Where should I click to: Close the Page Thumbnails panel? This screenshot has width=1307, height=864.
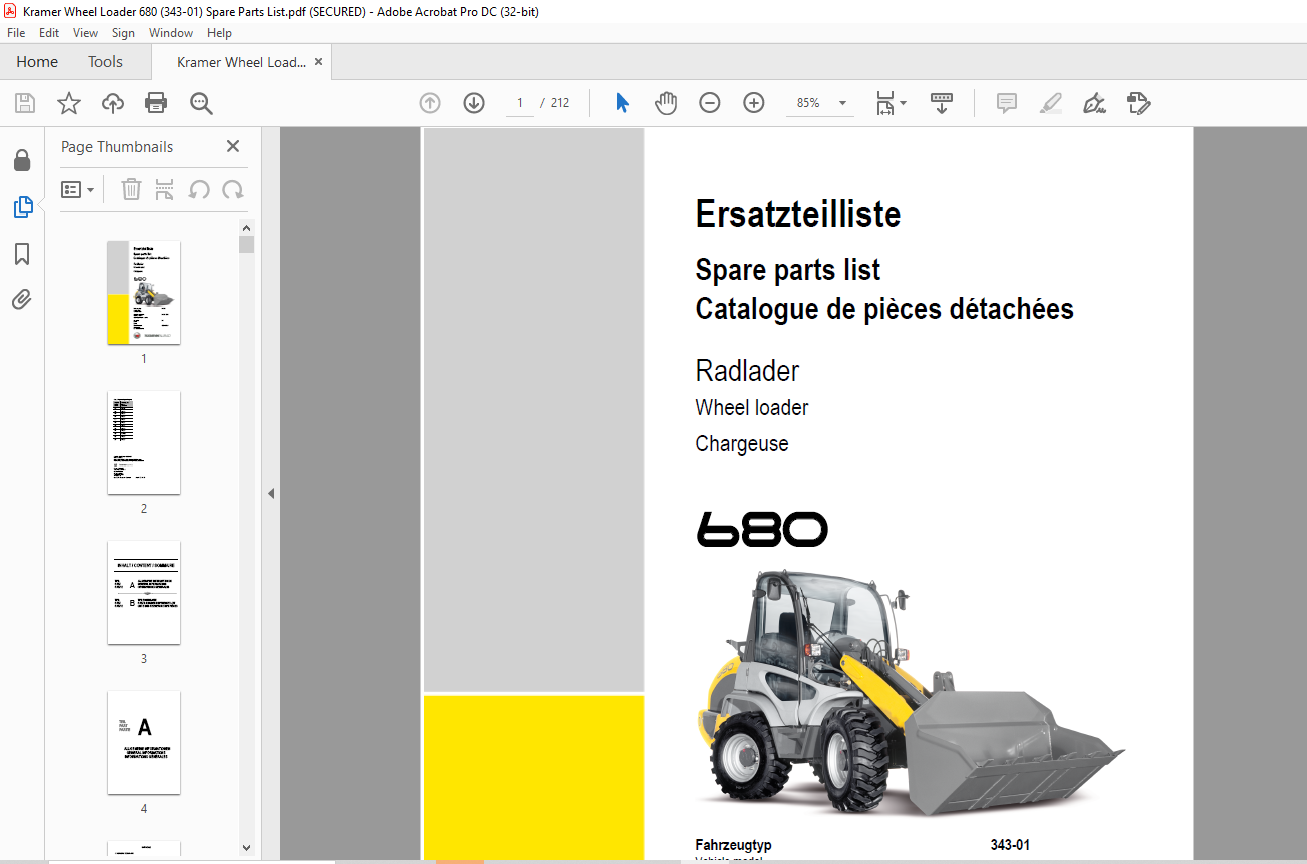(233, 146)
